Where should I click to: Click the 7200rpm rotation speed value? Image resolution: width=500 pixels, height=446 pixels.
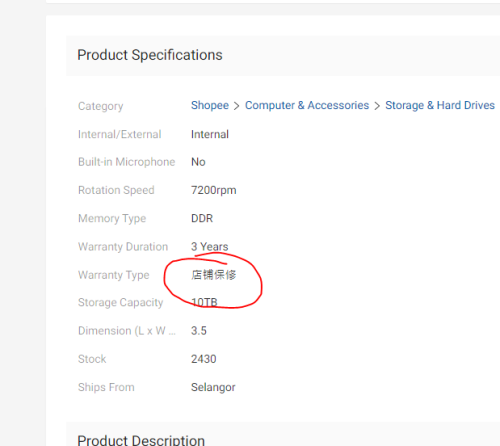click(214, 190)
